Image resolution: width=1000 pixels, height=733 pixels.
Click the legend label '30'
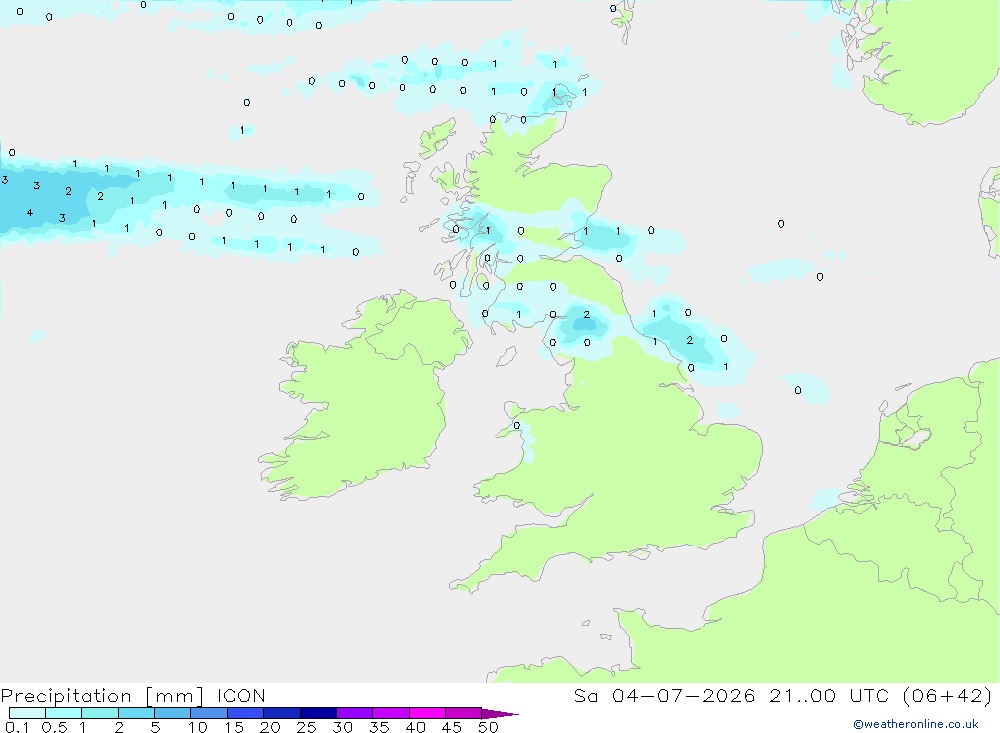(343, 727)
